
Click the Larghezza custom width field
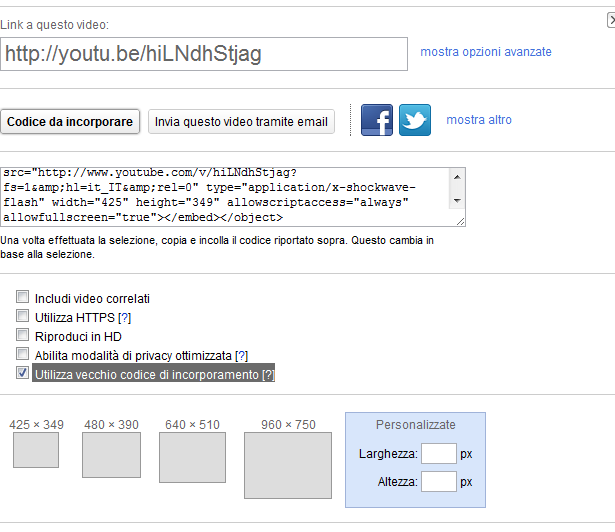[439, 454]
